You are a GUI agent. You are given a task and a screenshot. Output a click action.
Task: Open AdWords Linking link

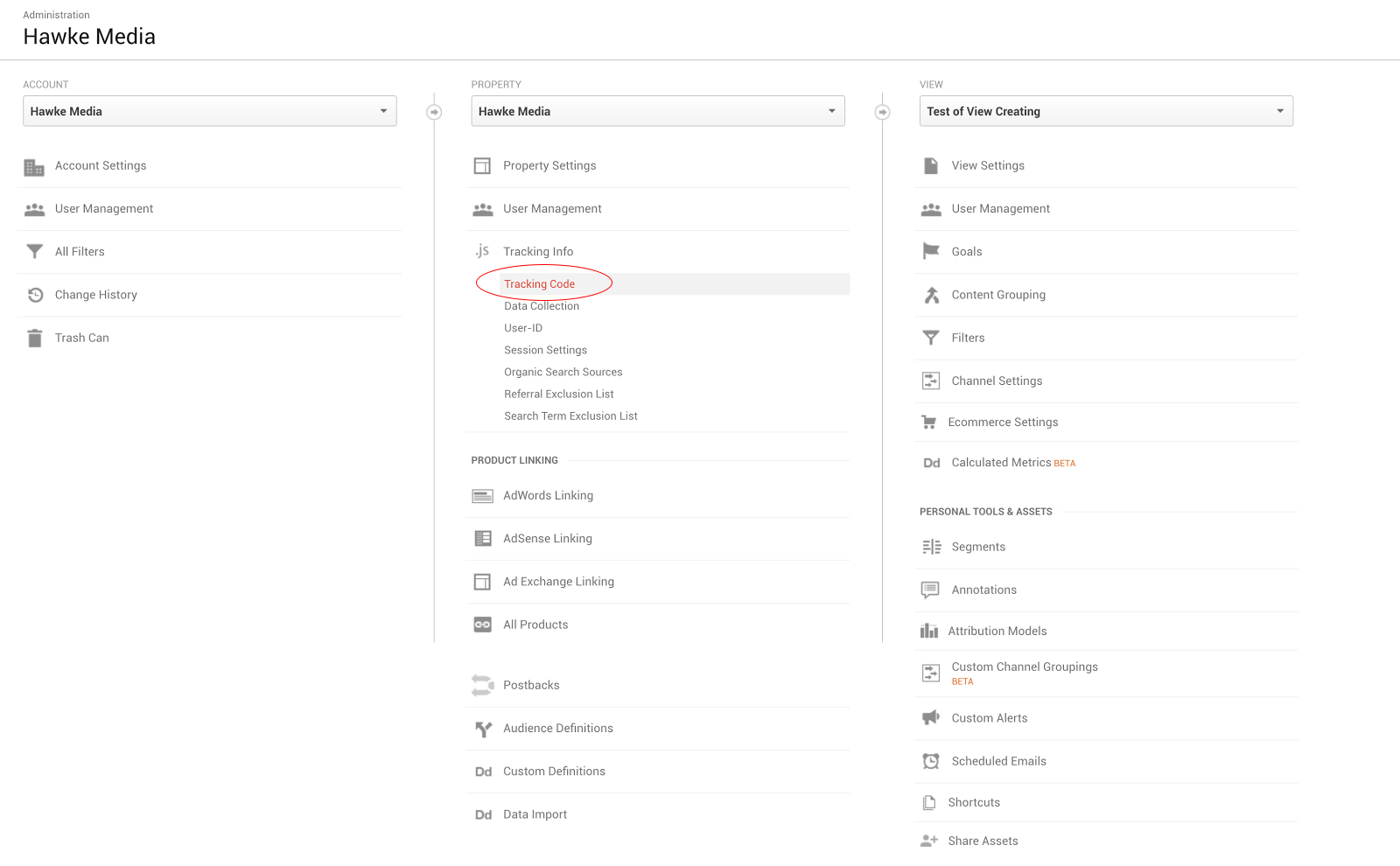coord(549,496)
